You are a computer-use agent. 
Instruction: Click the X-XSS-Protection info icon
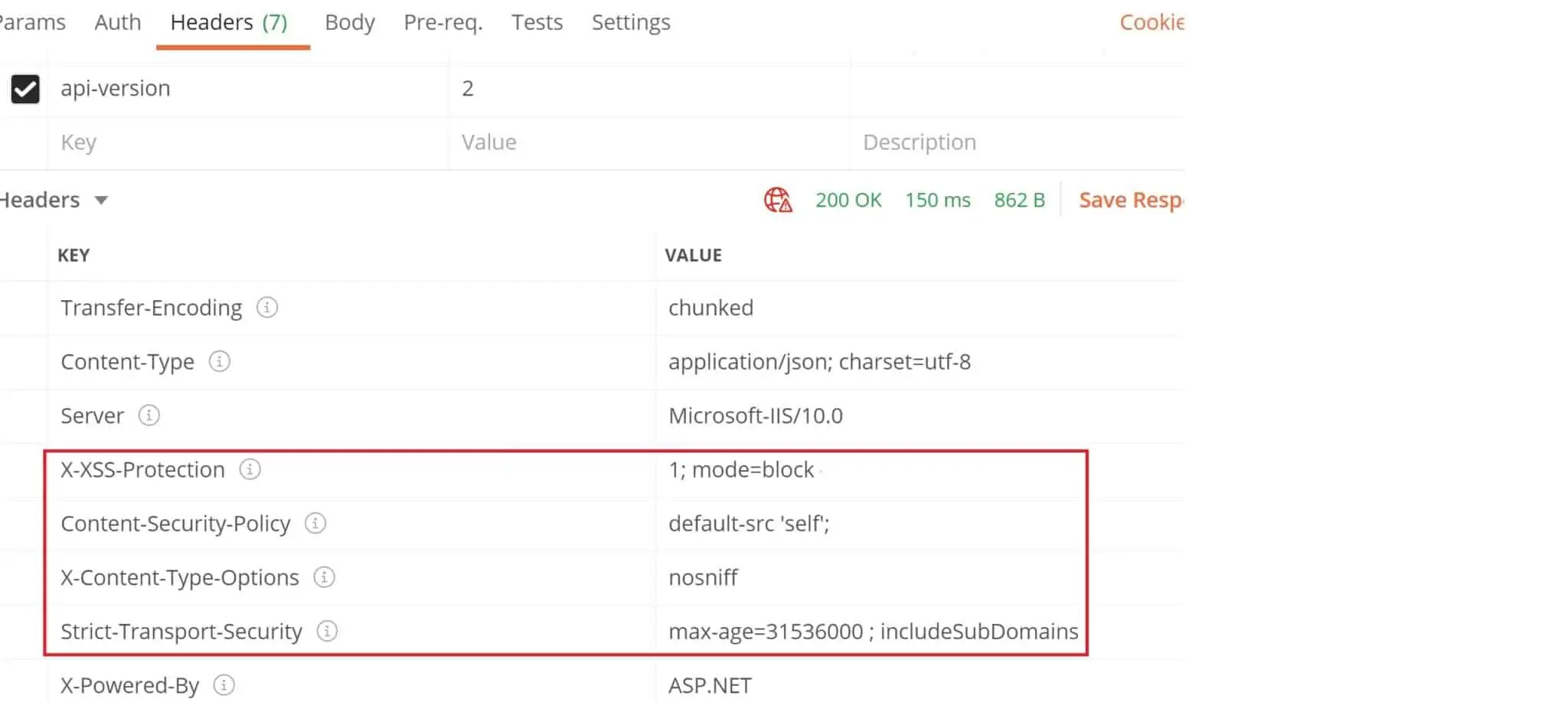[x=250, y=470]
